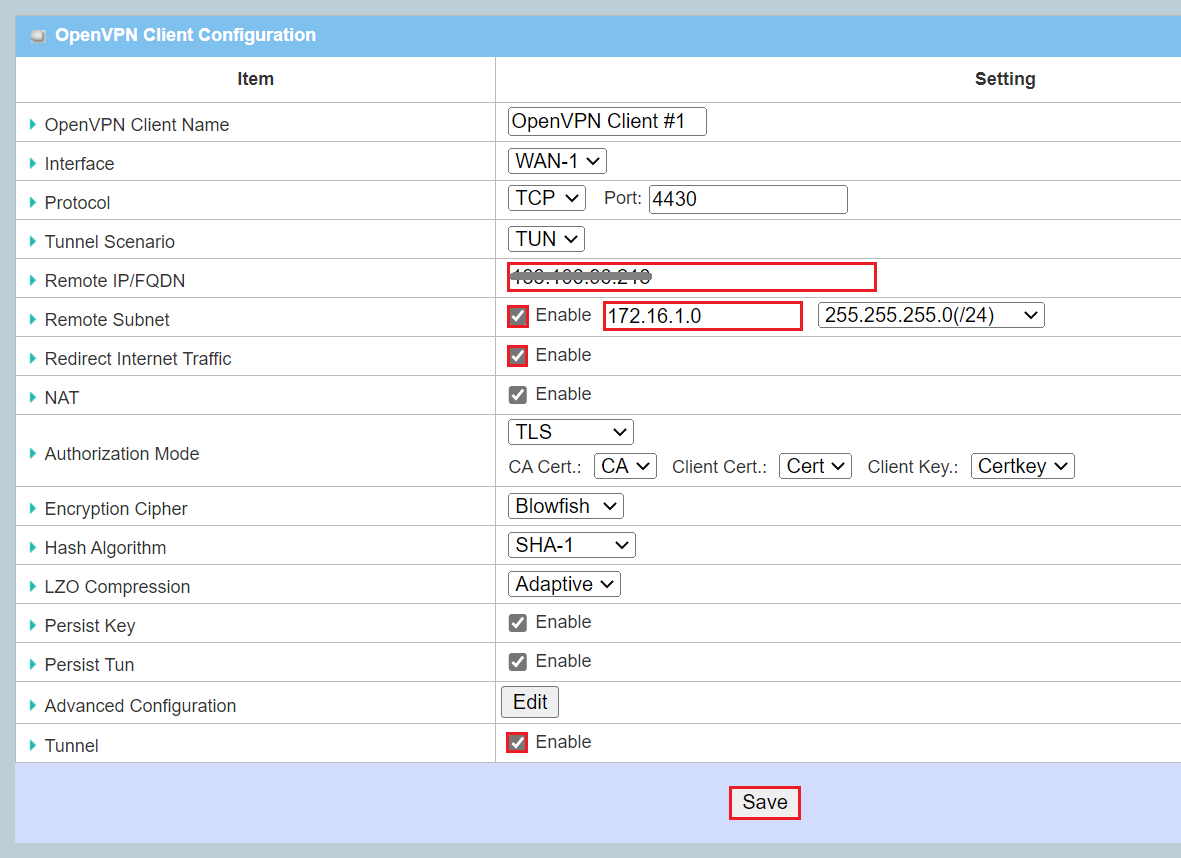Click the 'Client Key.:' label text
Image resolution: width=1181 pixels, height=858 pixels.
coord(913,467)
